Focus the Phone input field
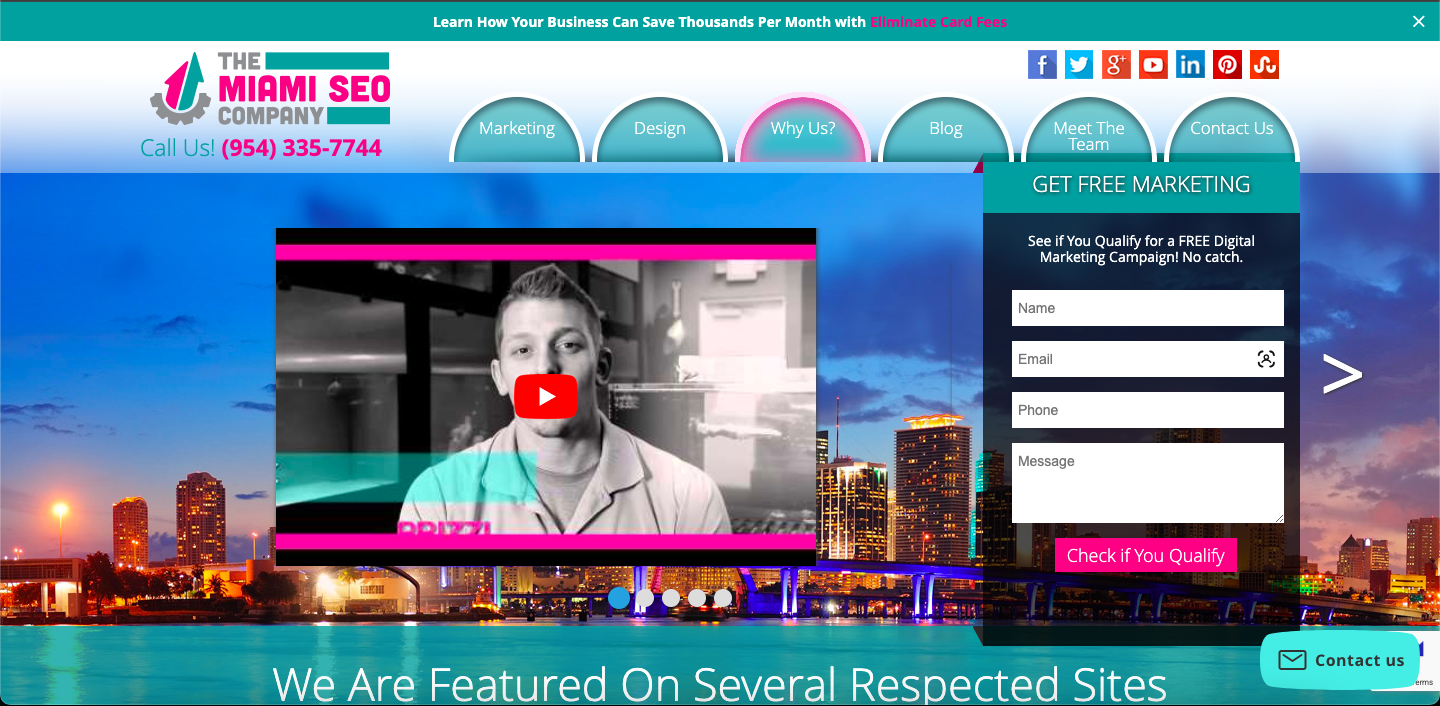The width and height of the screenshot is (1440, 706). pyautogui.click(x=1148, y=410)
